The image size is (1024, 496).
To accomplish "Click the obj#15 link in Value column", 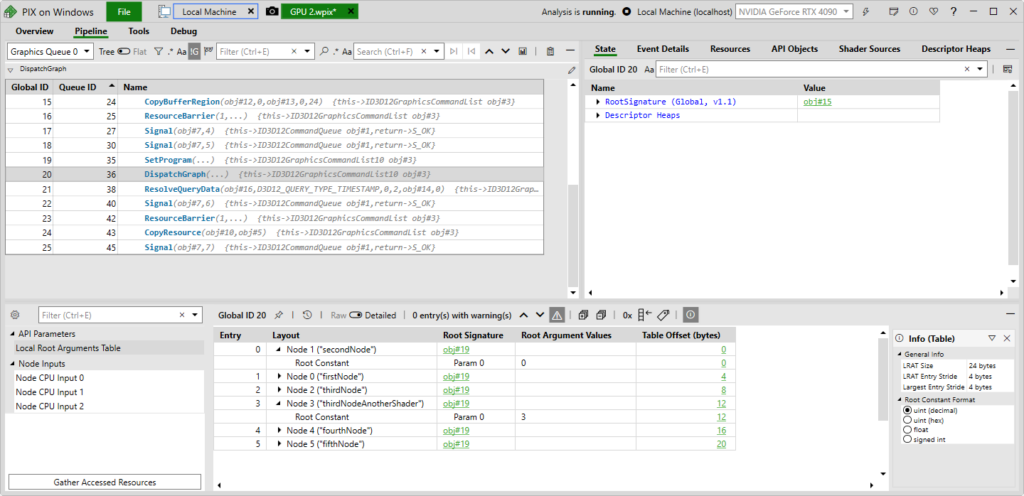I will point(817,102).
